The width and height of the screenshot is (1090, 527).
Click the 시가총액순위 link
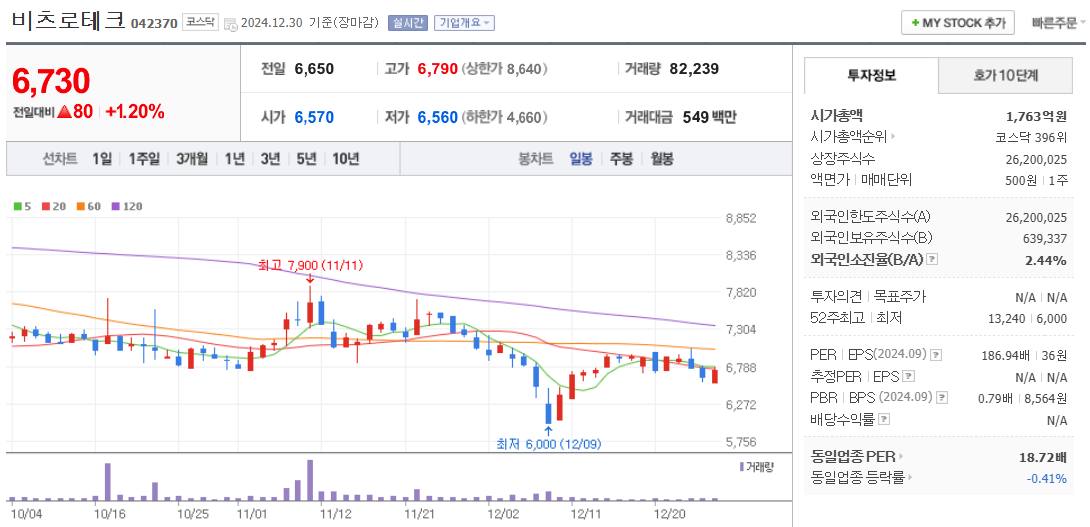tap(849, 136)
